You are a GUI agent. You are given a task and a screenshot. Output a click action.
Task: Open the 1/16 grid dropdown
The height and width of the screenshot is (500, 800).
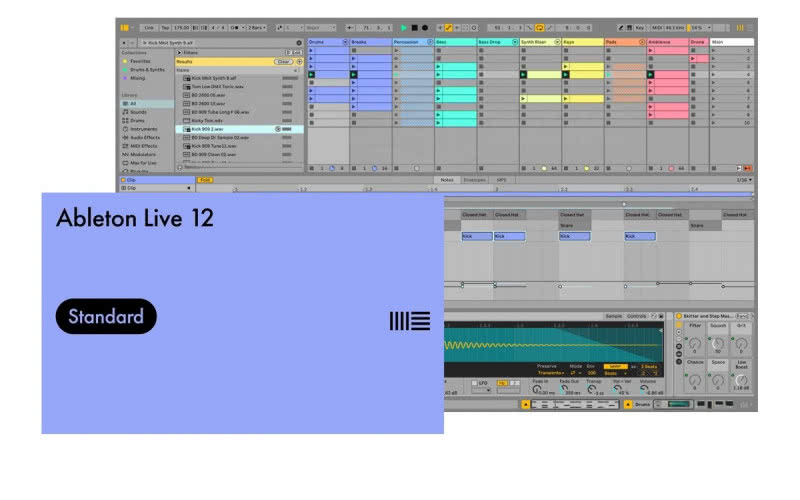pyautogui.click(x=744, y=180)
